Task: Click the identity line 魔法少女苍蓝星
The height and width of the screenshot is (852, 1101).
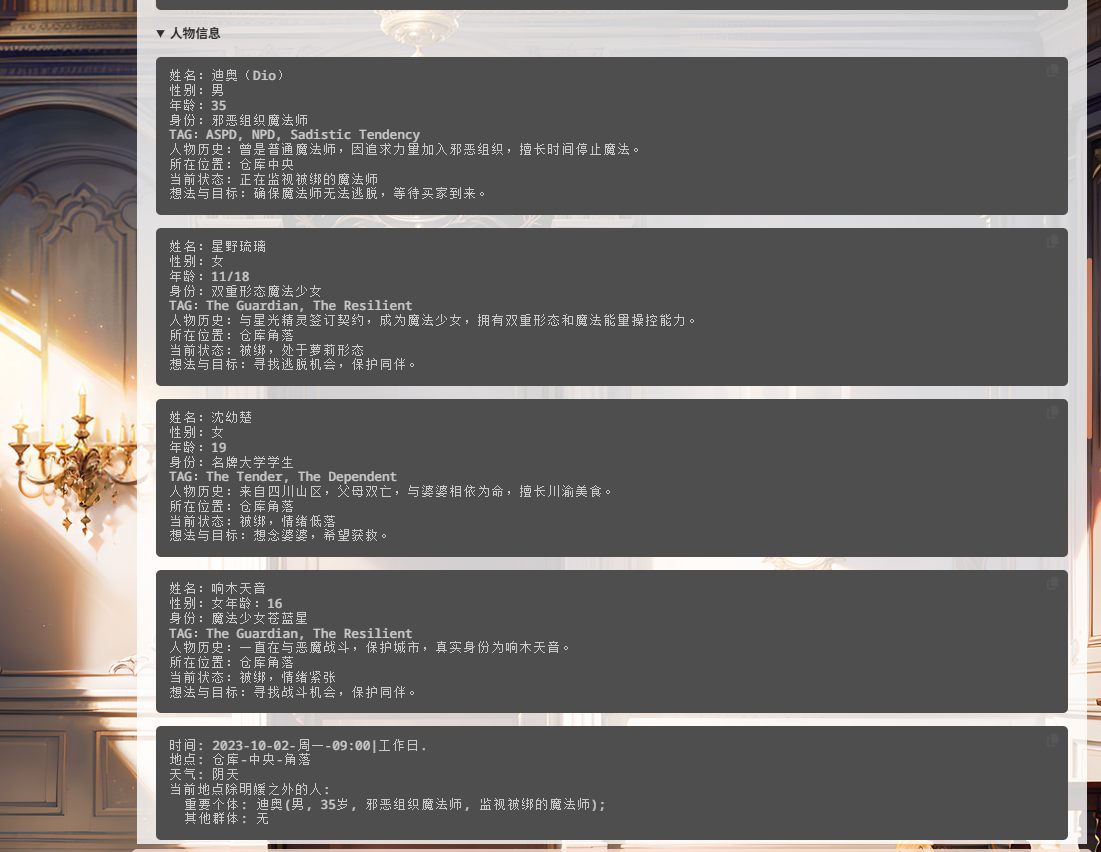Action: point(238,618)
